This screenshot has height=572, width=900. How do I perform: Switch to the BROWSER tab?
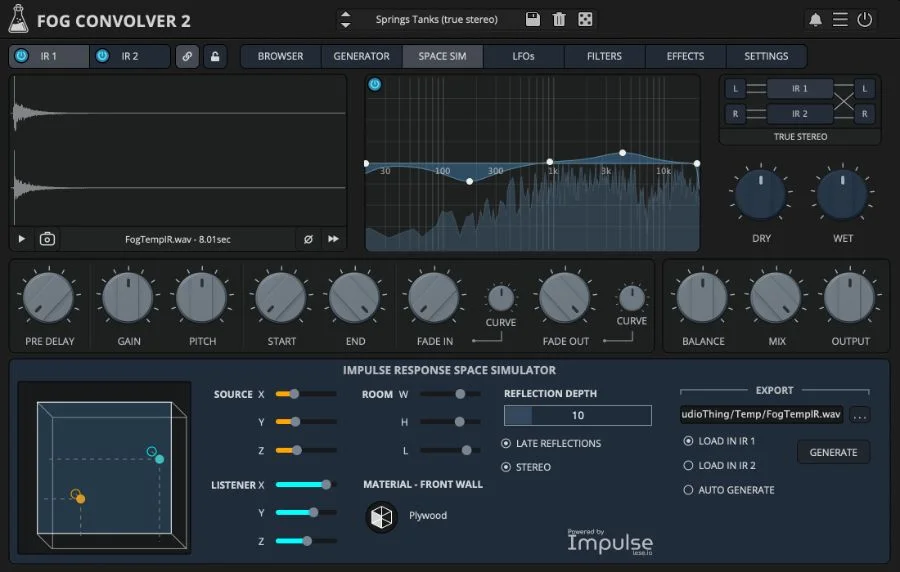pos(281,56)
